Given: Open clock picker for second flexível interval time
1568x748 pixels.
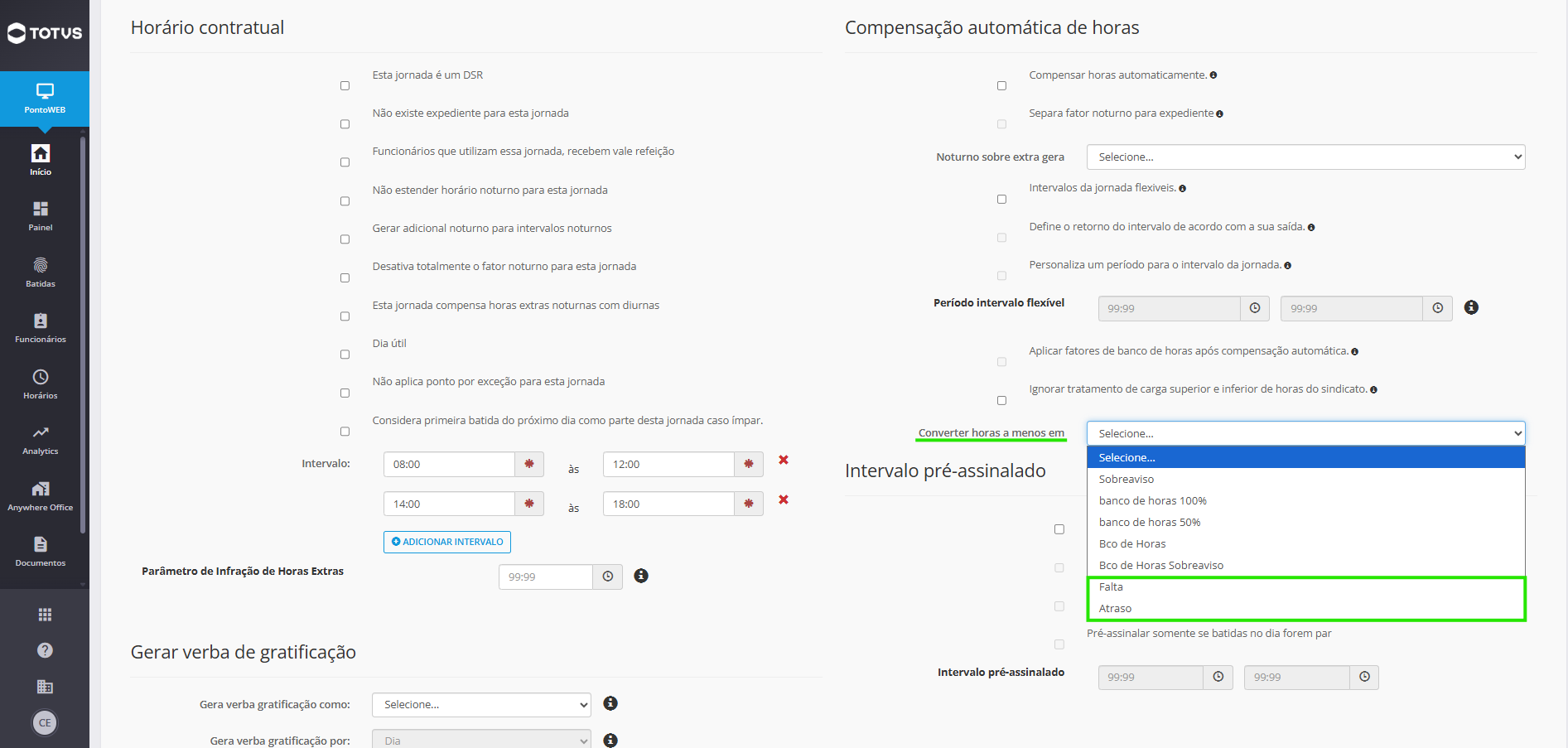Looking at the screenshot, I should 1438,308.
